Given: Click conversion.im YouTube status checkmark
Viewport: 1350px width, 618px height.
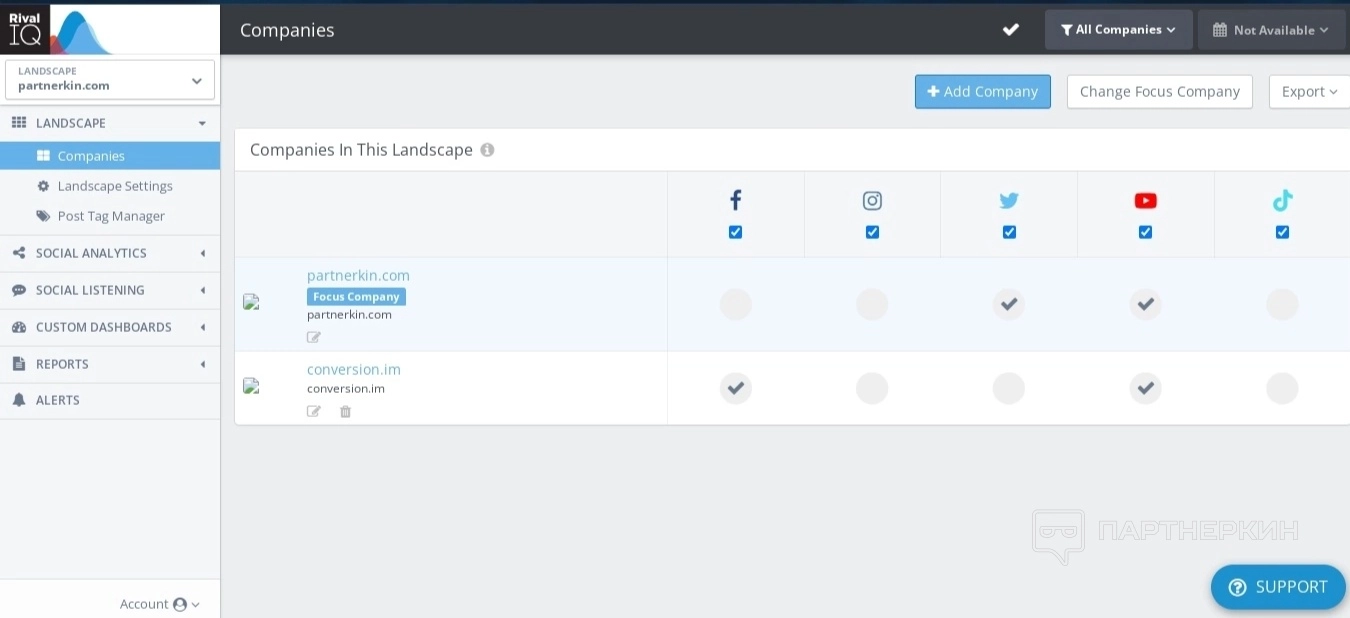Looking at the screenshot, I should [1146, 388].
